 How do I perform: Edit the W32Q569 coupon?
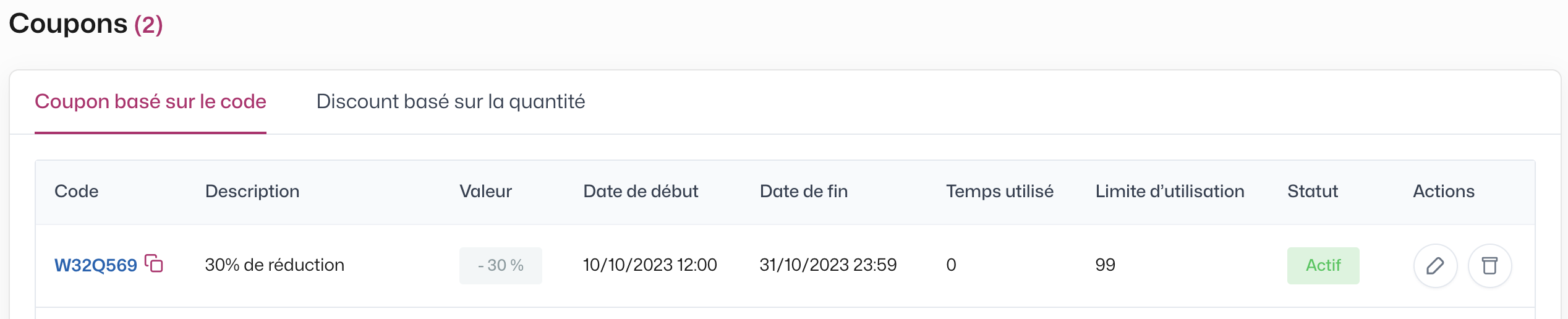[1435, 266]
